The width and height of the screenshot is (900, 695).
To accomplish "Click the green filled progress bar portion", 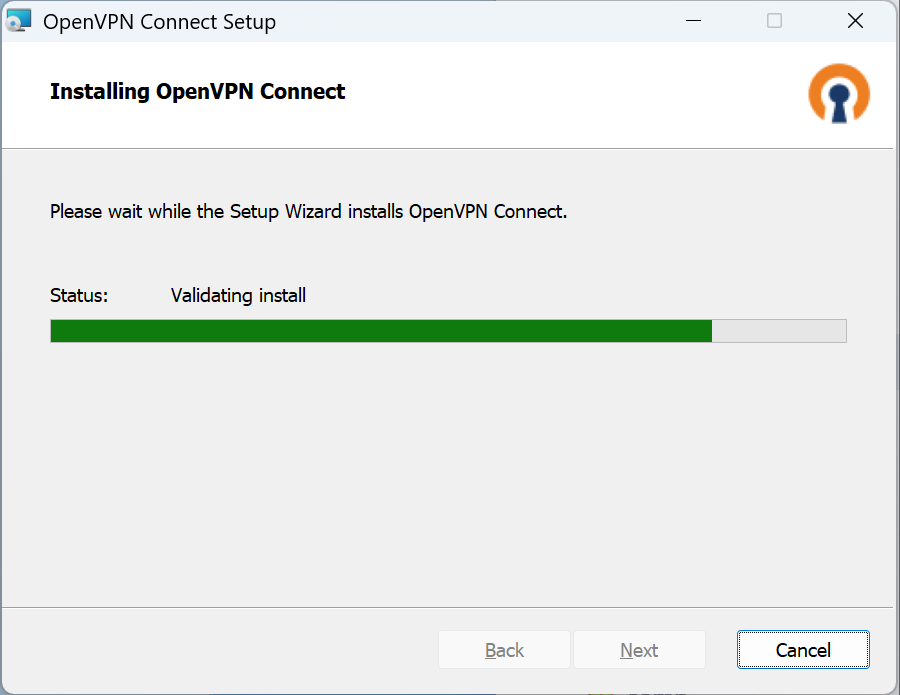I will point(380,331).
